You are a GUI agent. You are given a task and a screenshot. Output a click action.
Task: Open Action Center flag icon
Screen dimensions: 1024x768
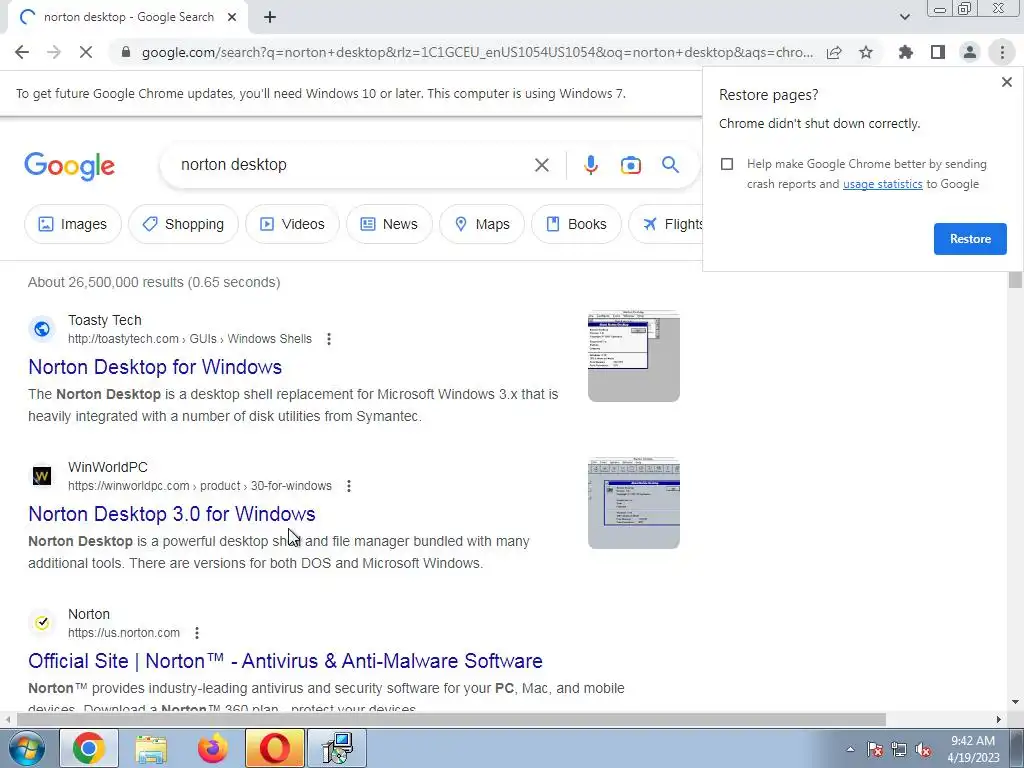click(x=875, y=749)
